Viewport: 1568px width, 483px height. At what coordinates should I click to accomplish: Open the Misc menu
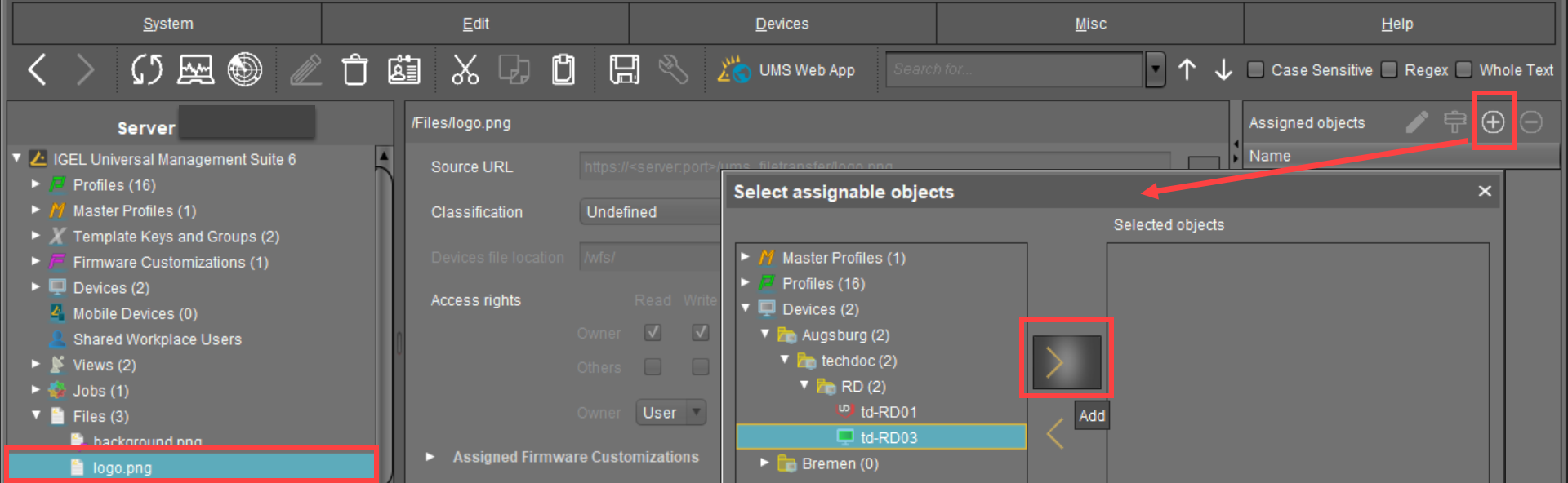point(1089,24)
